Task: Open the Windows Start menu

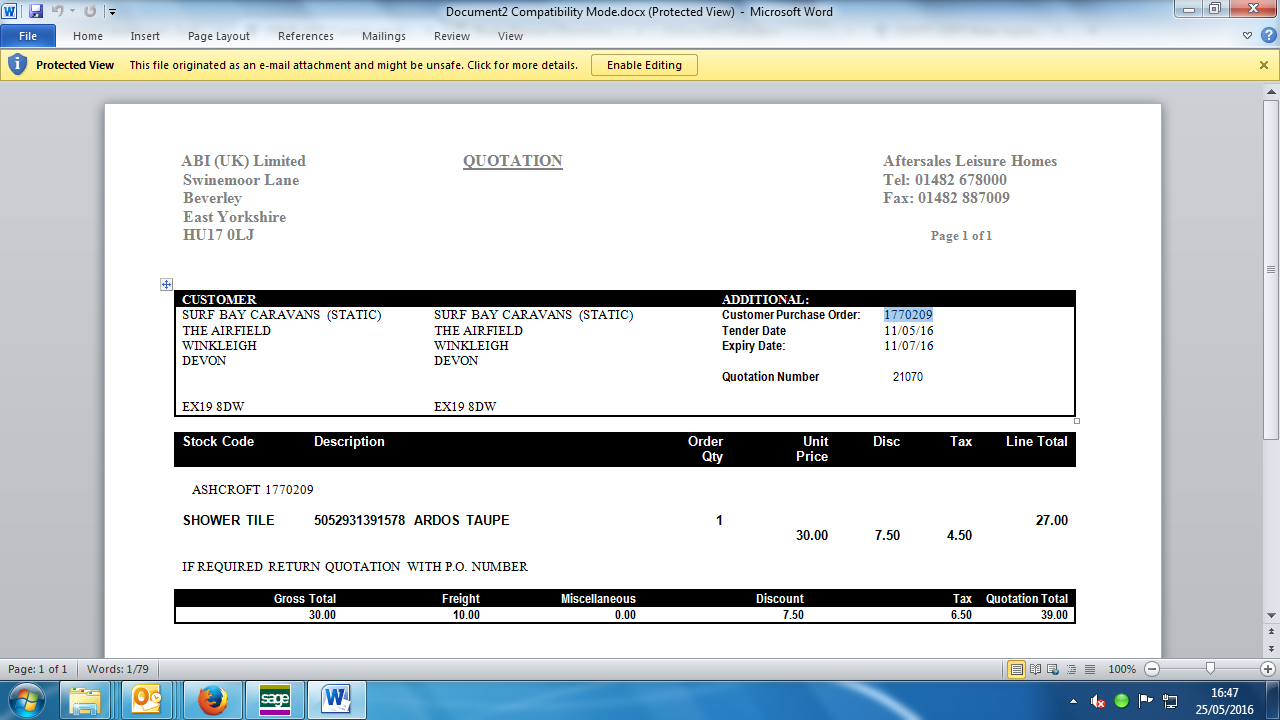Action: click(26, 700)
